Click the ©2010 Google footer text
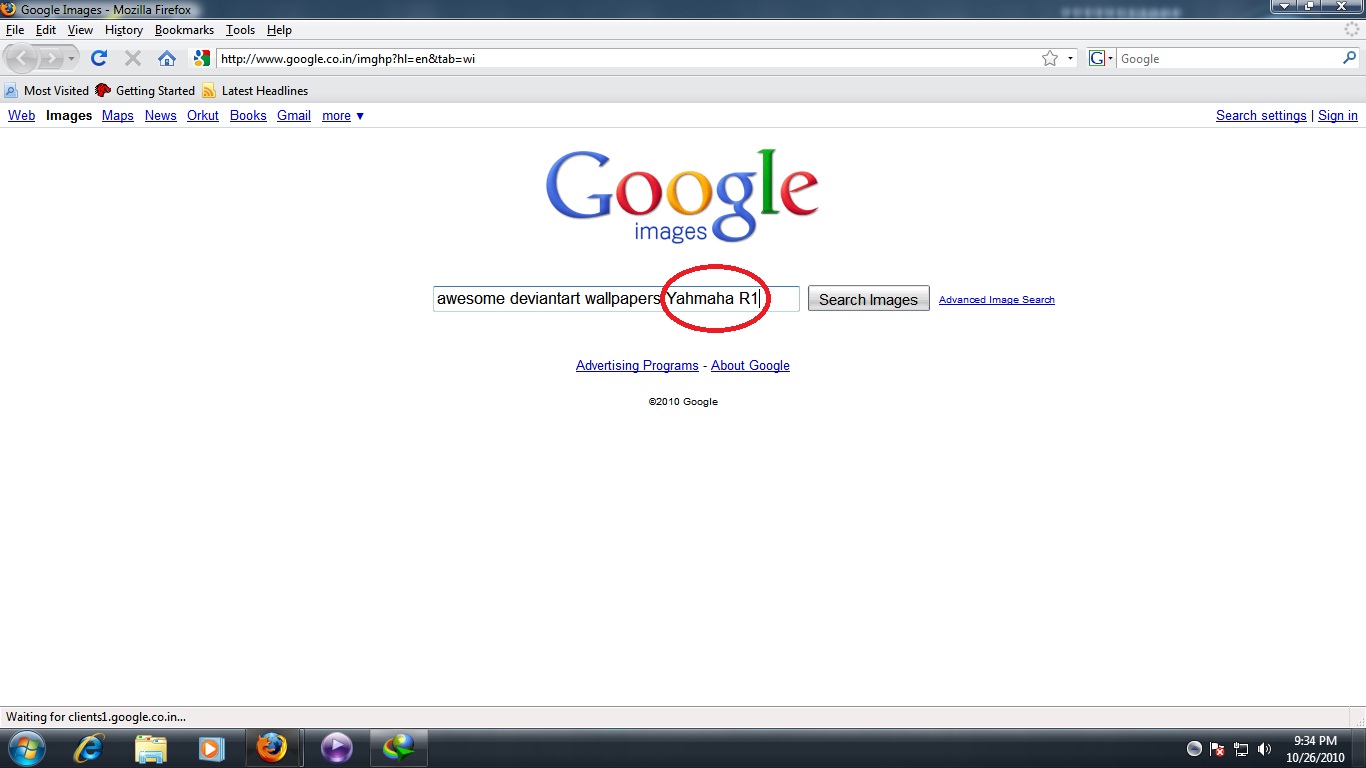Image resolution: width=1366 pixels, height=768 pixels. [683, 402]
